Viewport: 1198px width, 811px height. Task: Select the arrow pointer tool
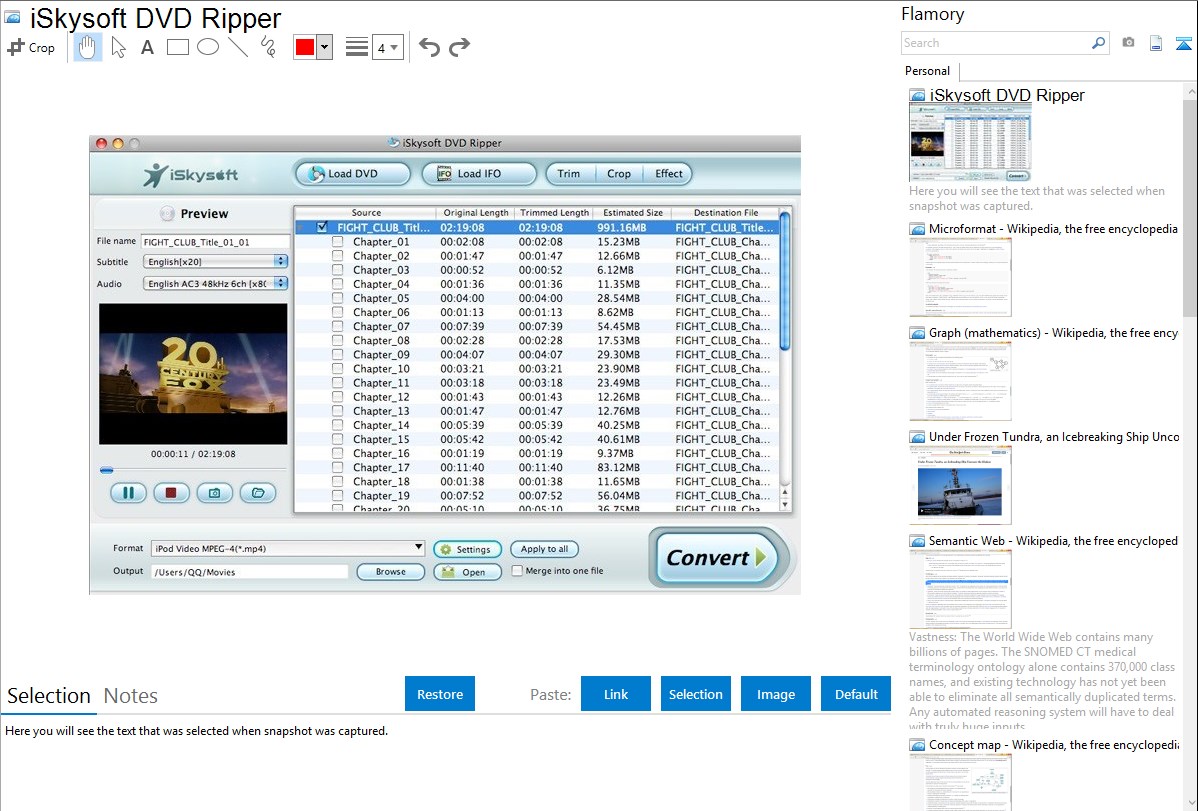click(x=118, y=47)
